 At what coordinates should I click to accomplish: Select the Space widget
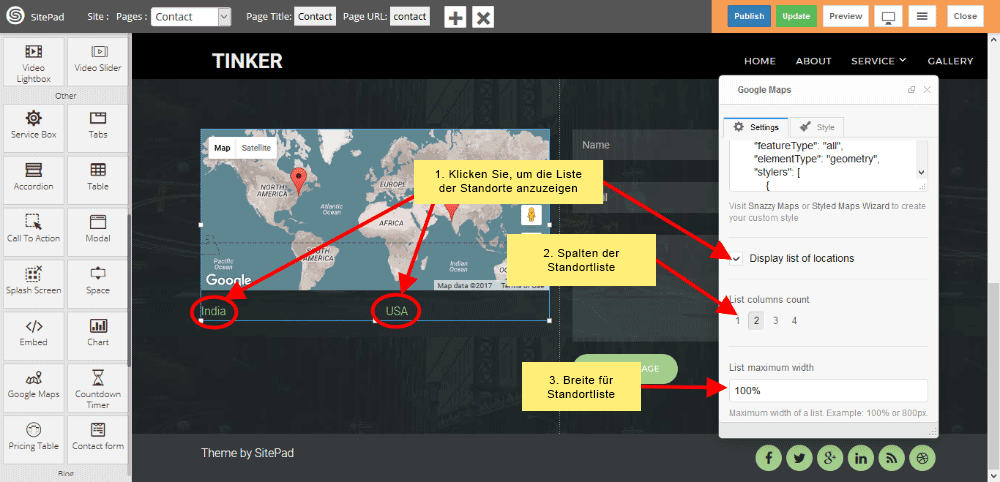pos(98,283)
